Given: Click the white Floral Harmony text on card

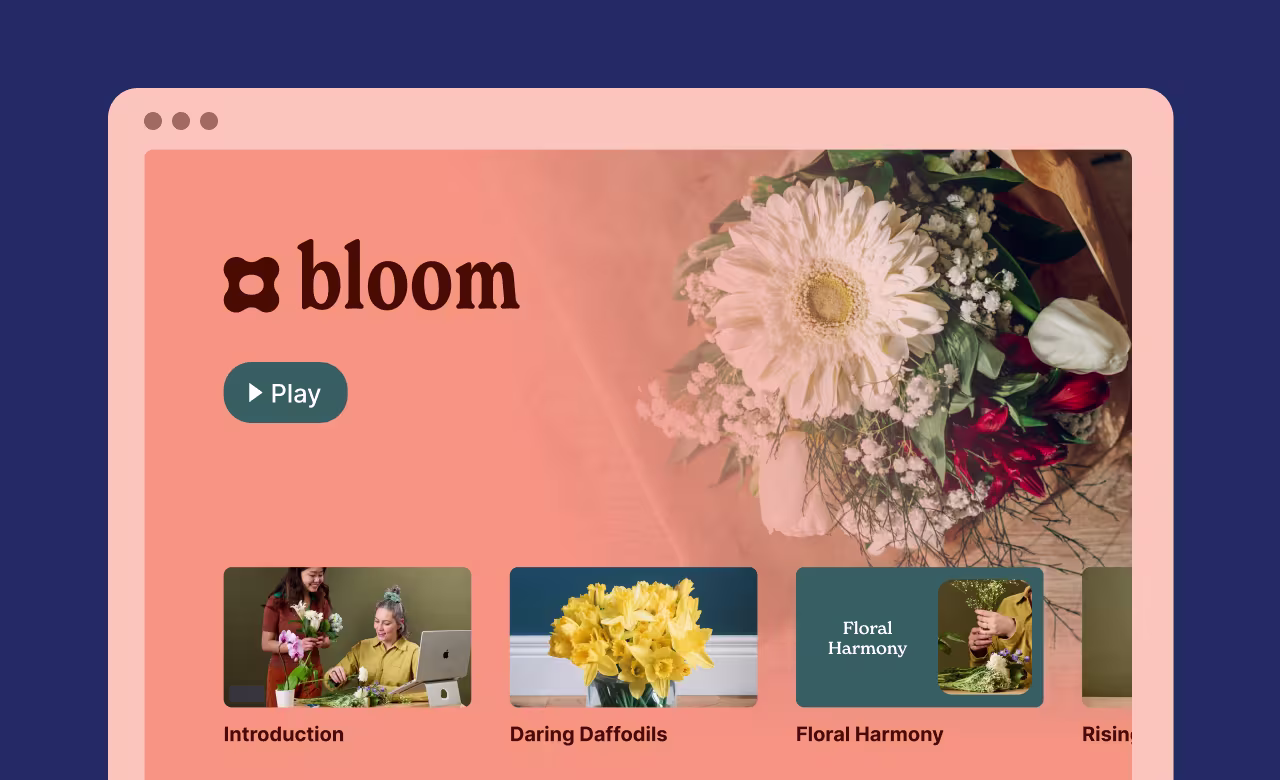Looking at the screenshot, I should [x=867, y=638].
